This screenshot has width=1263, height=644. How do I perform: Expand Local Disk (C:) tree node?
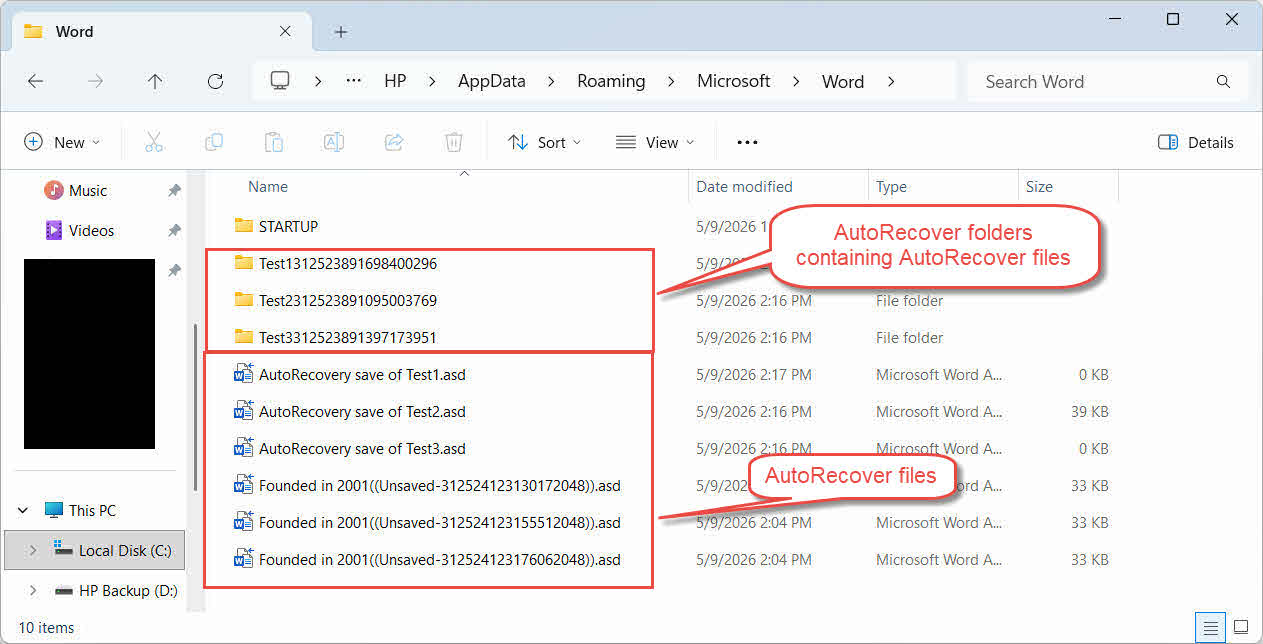coord(33,550)
